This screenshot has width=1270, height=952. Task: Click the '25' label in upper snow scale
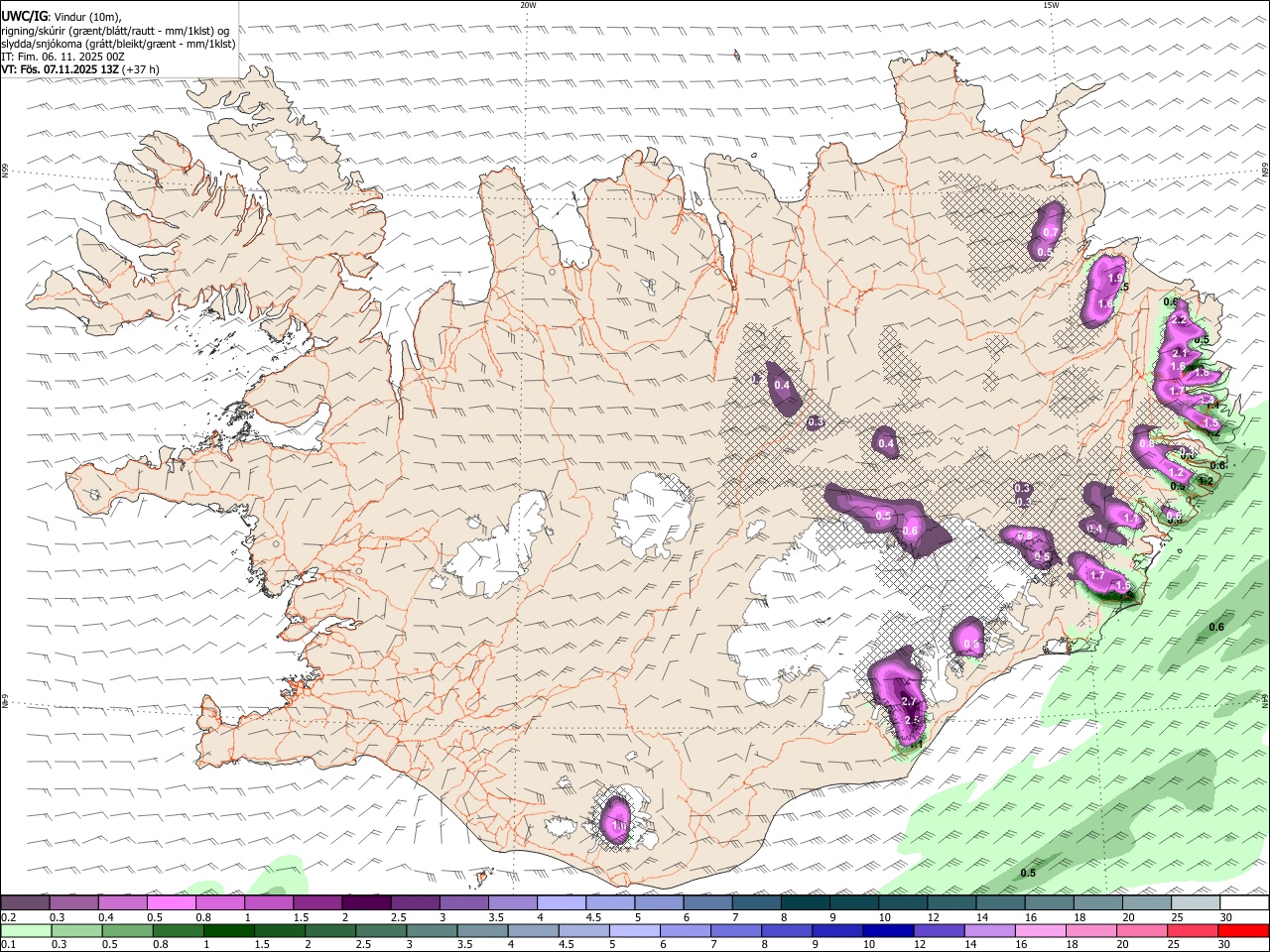click(x=1176, y=917)
